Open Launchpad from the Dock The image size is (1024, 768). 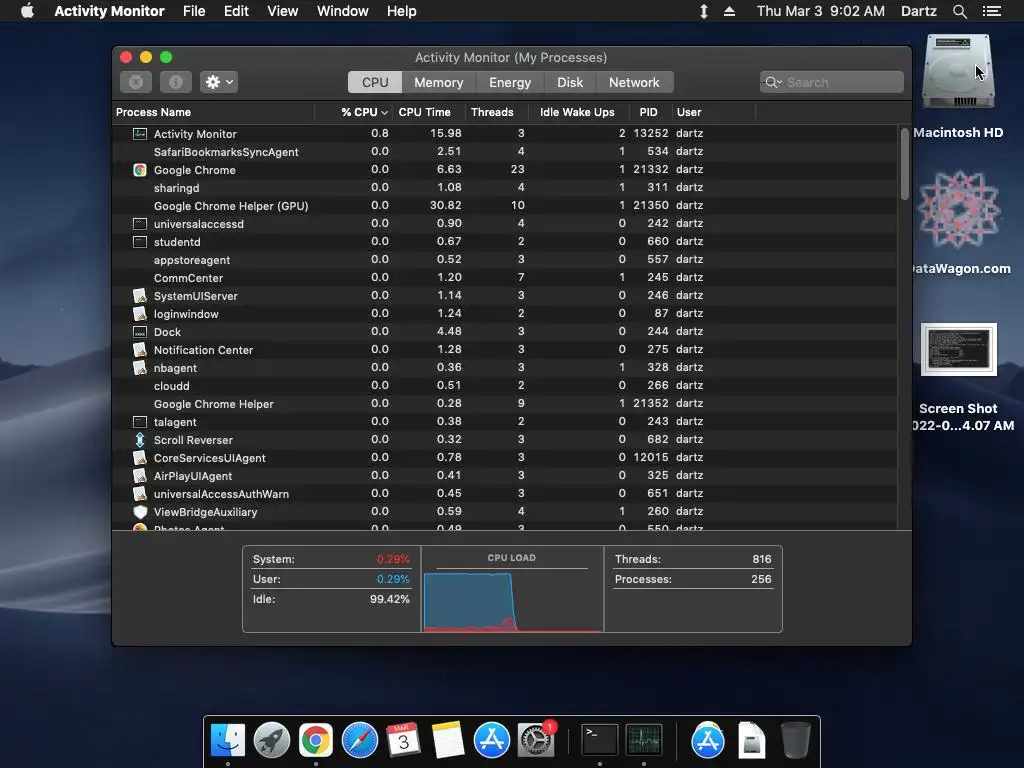point(272,741)
